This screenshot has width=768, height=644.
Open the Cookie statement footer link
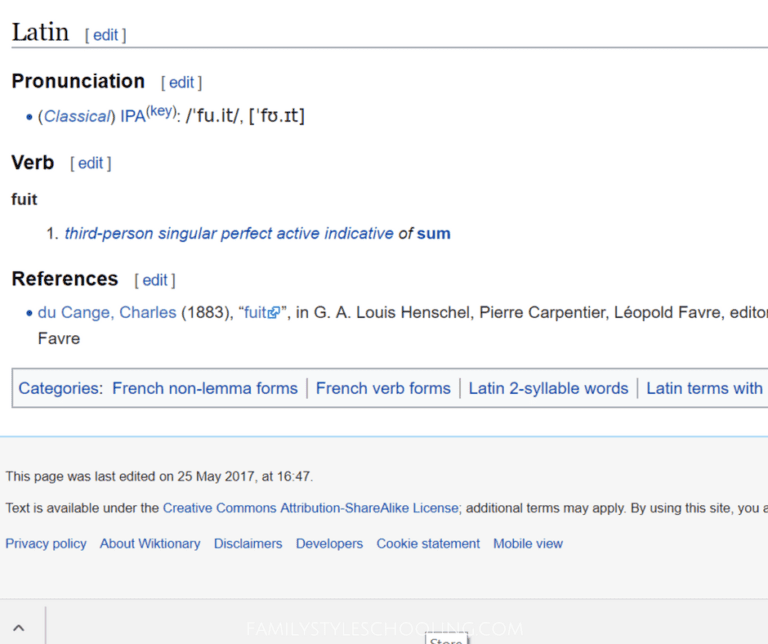tap(428, 544)
